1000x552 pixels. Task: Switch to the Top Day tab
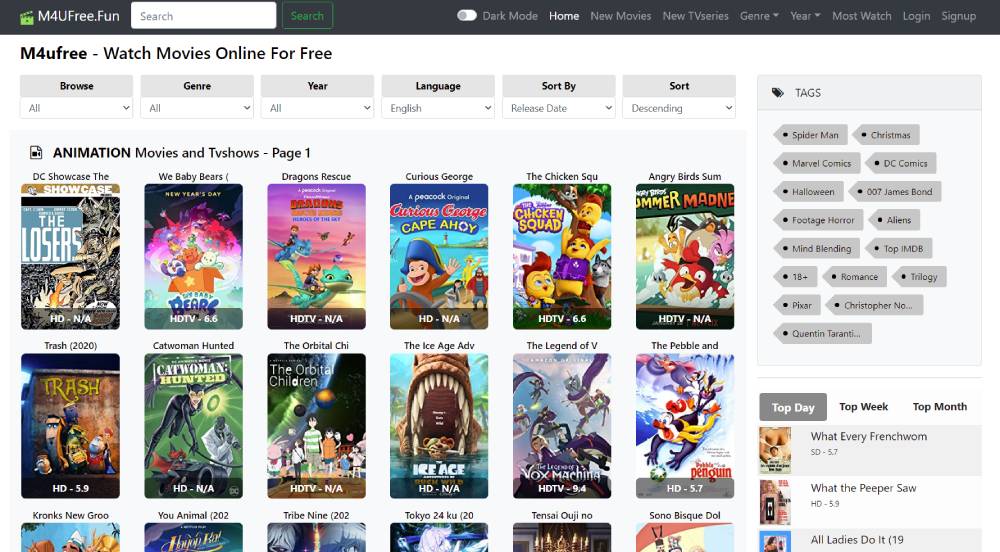click(793, 407)
